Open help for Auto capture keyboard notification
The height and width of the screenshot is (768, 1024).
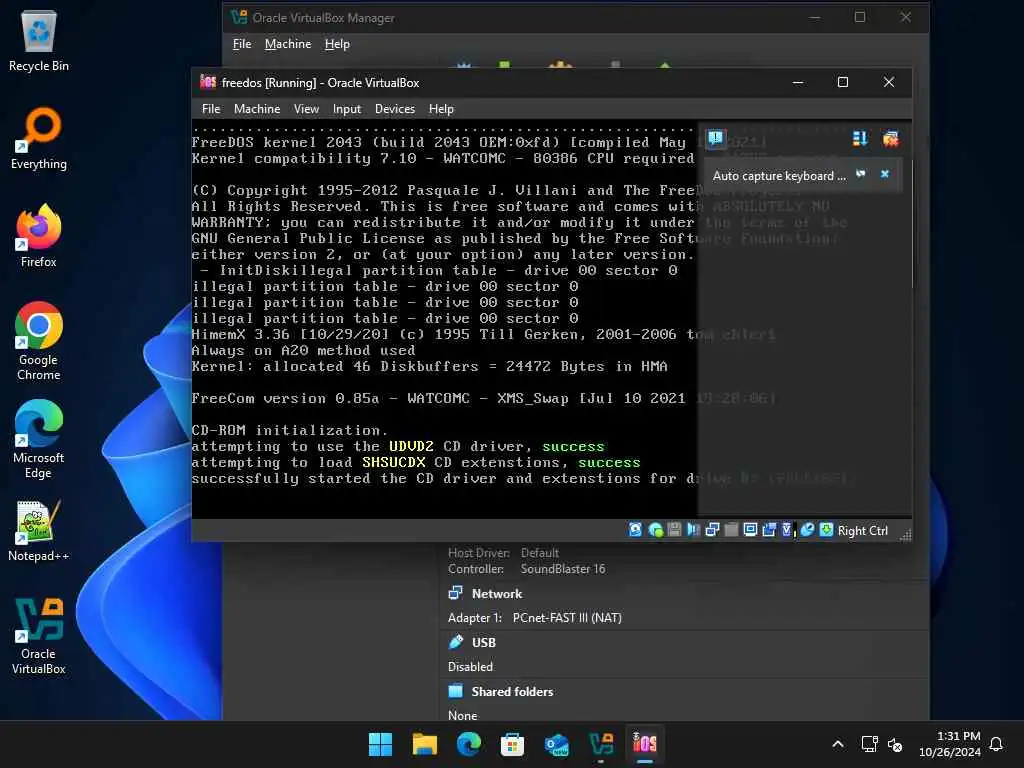[861, 174]
